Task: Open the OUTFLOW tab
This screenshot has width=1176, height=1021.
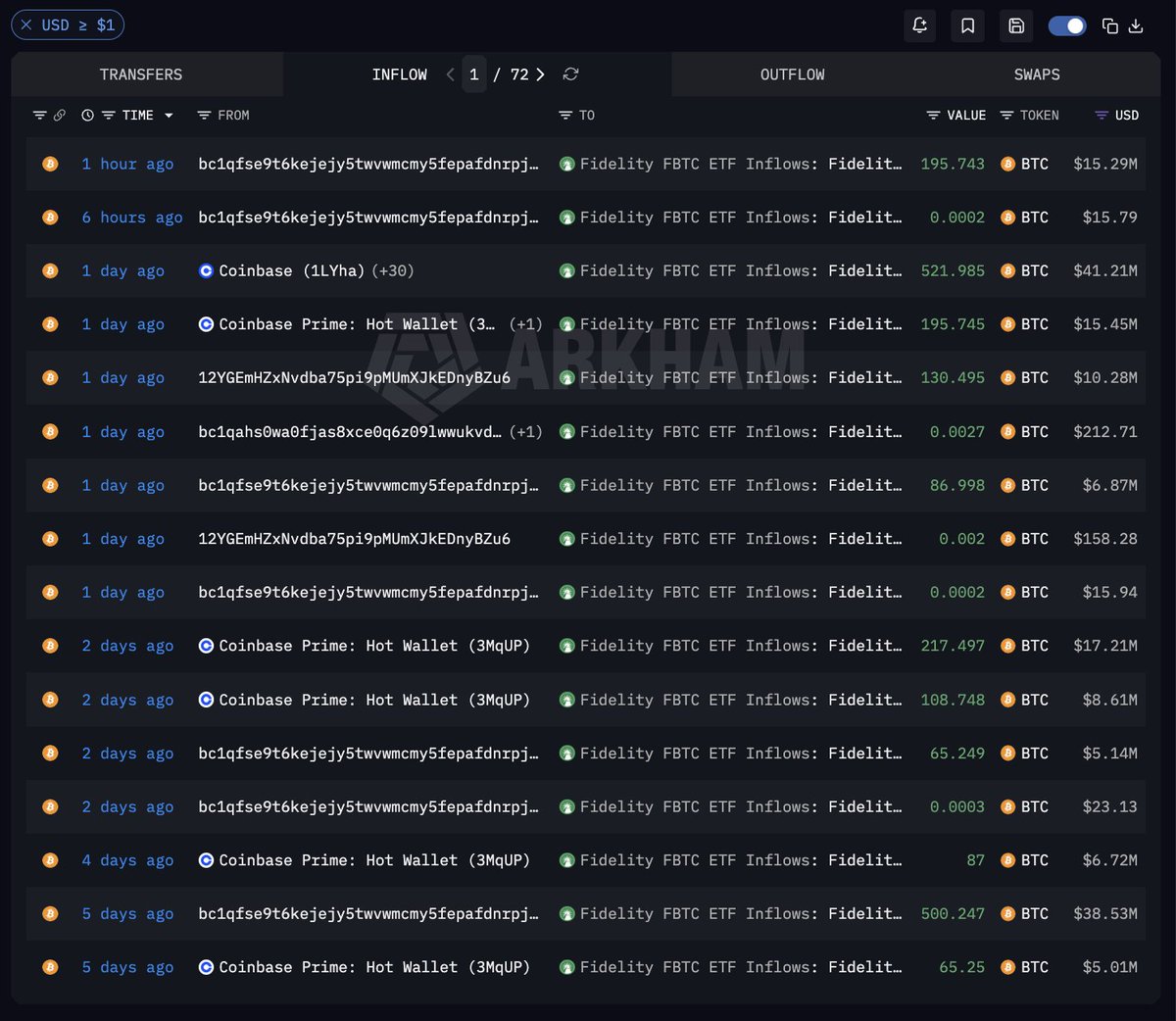Action: [x=793, y=74]
